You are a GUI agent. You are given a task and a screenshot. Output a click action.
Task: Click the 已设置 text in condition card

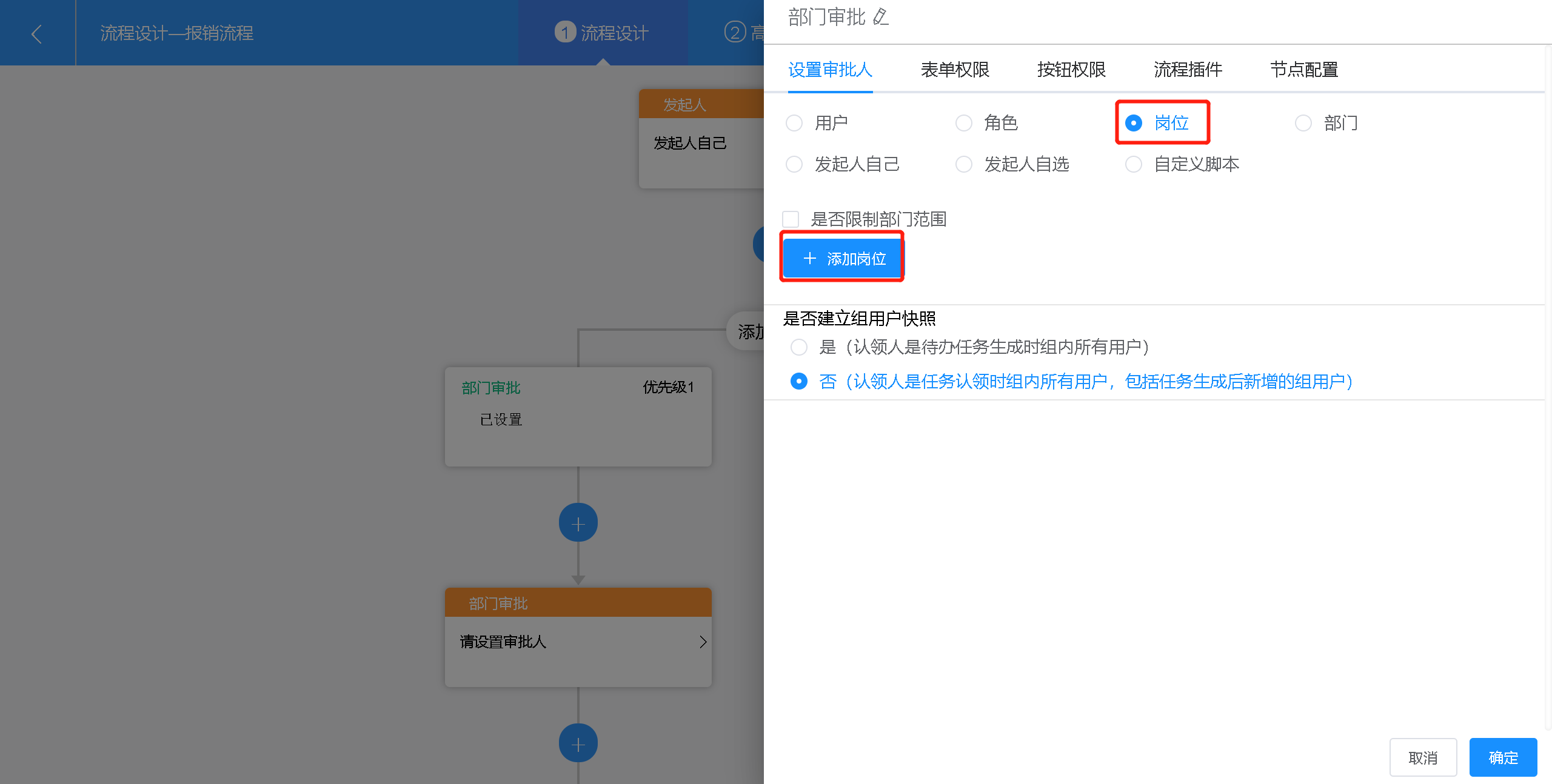coord(501,419)
